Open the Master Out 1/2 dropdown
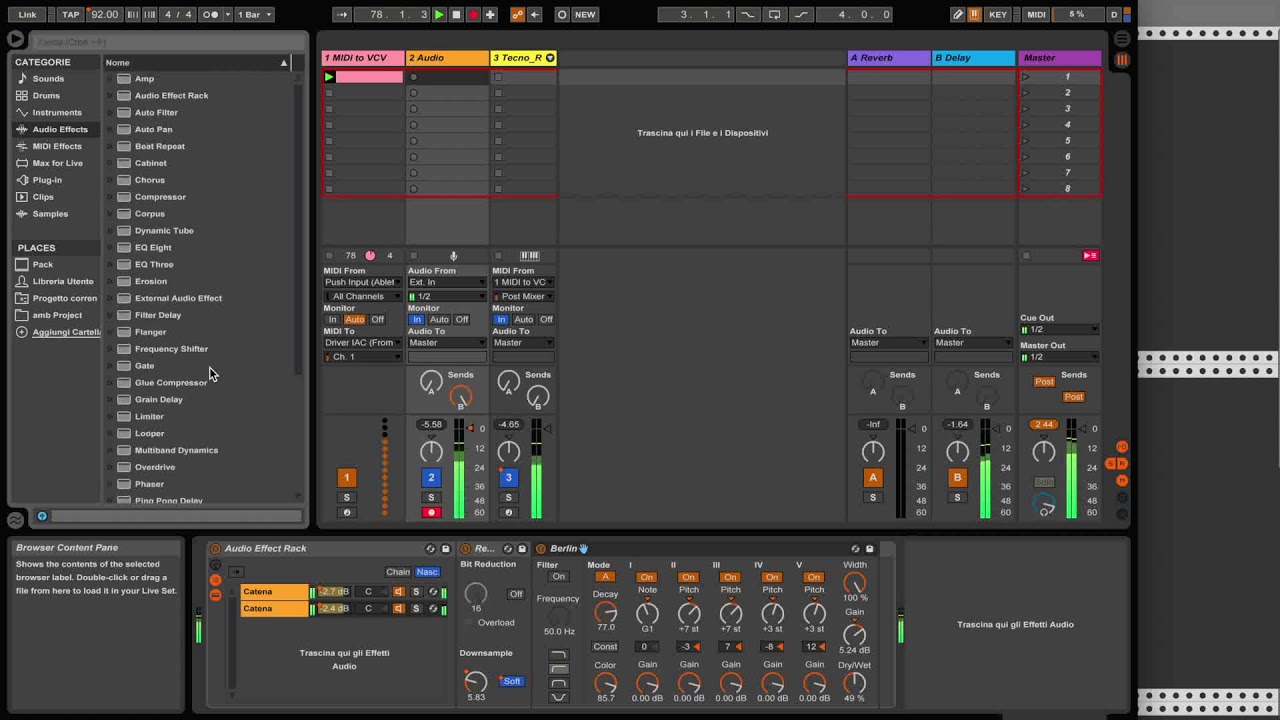1280x720 pixels. coord(1059,357)
